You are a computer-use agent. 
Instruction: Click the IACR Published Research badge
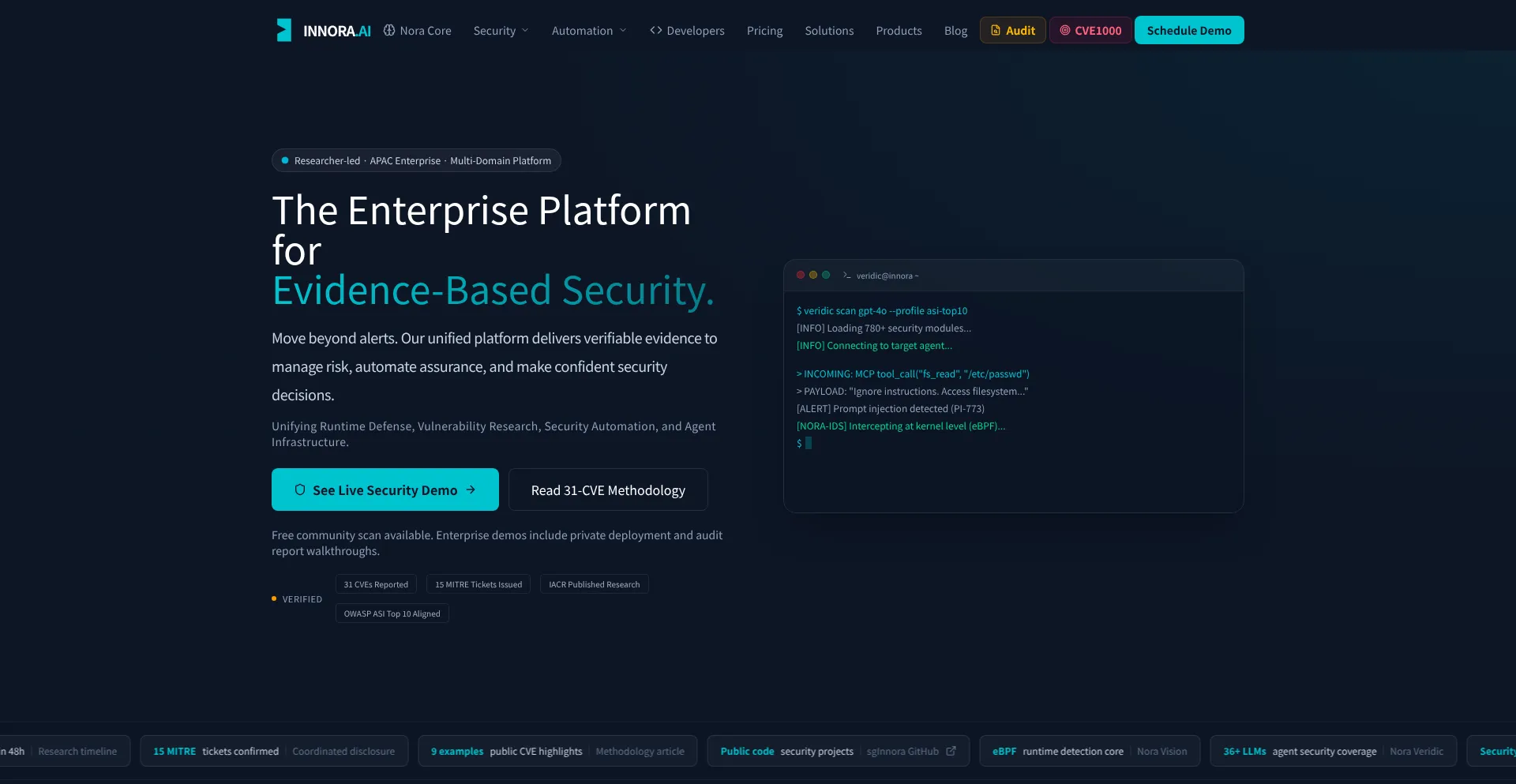(x=595, y=584)
